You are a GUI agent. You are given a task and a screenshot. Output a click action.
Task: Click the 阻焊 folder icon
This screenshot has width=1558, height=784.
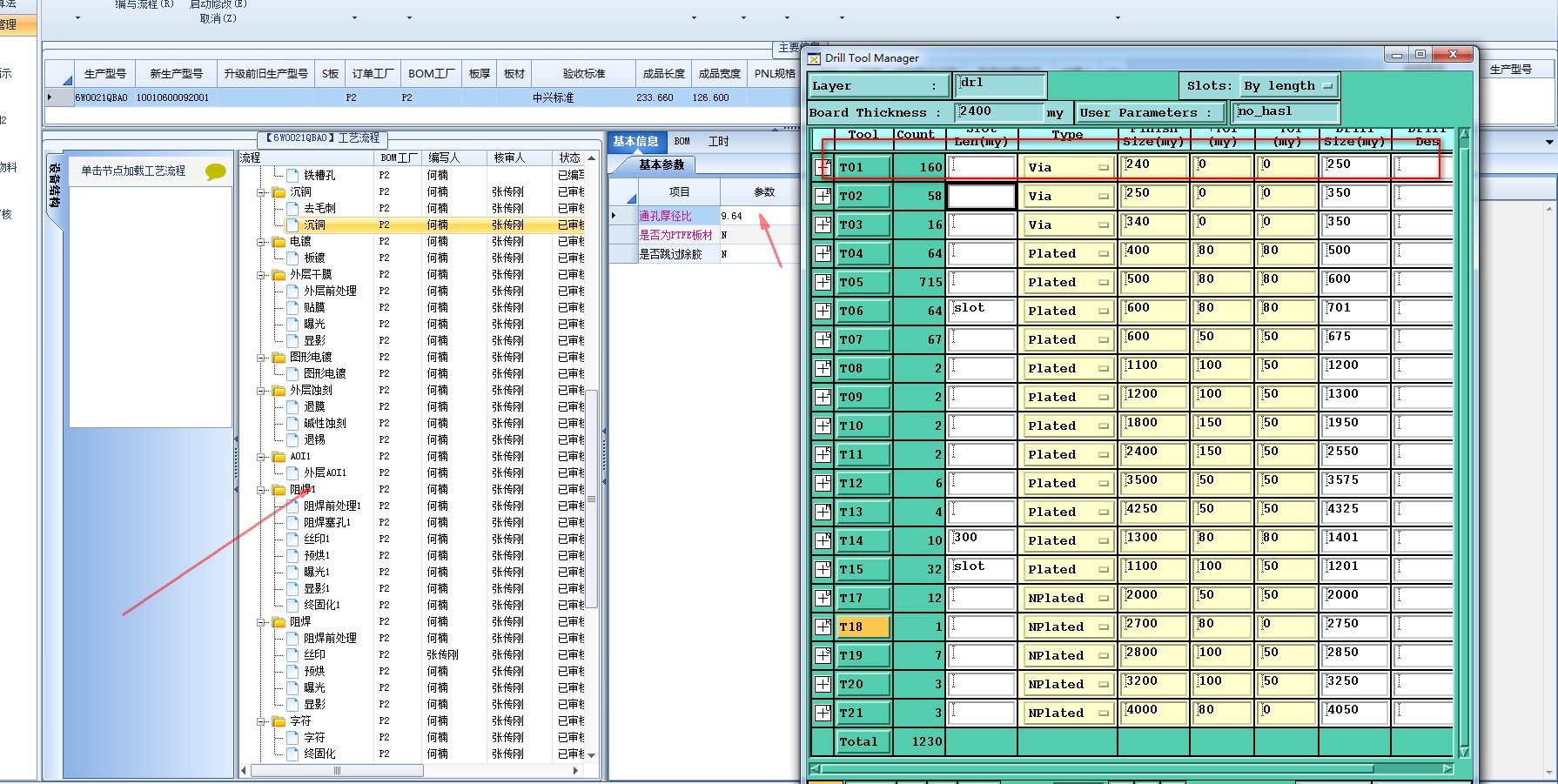pyautogui.click(x=279, y=622)
